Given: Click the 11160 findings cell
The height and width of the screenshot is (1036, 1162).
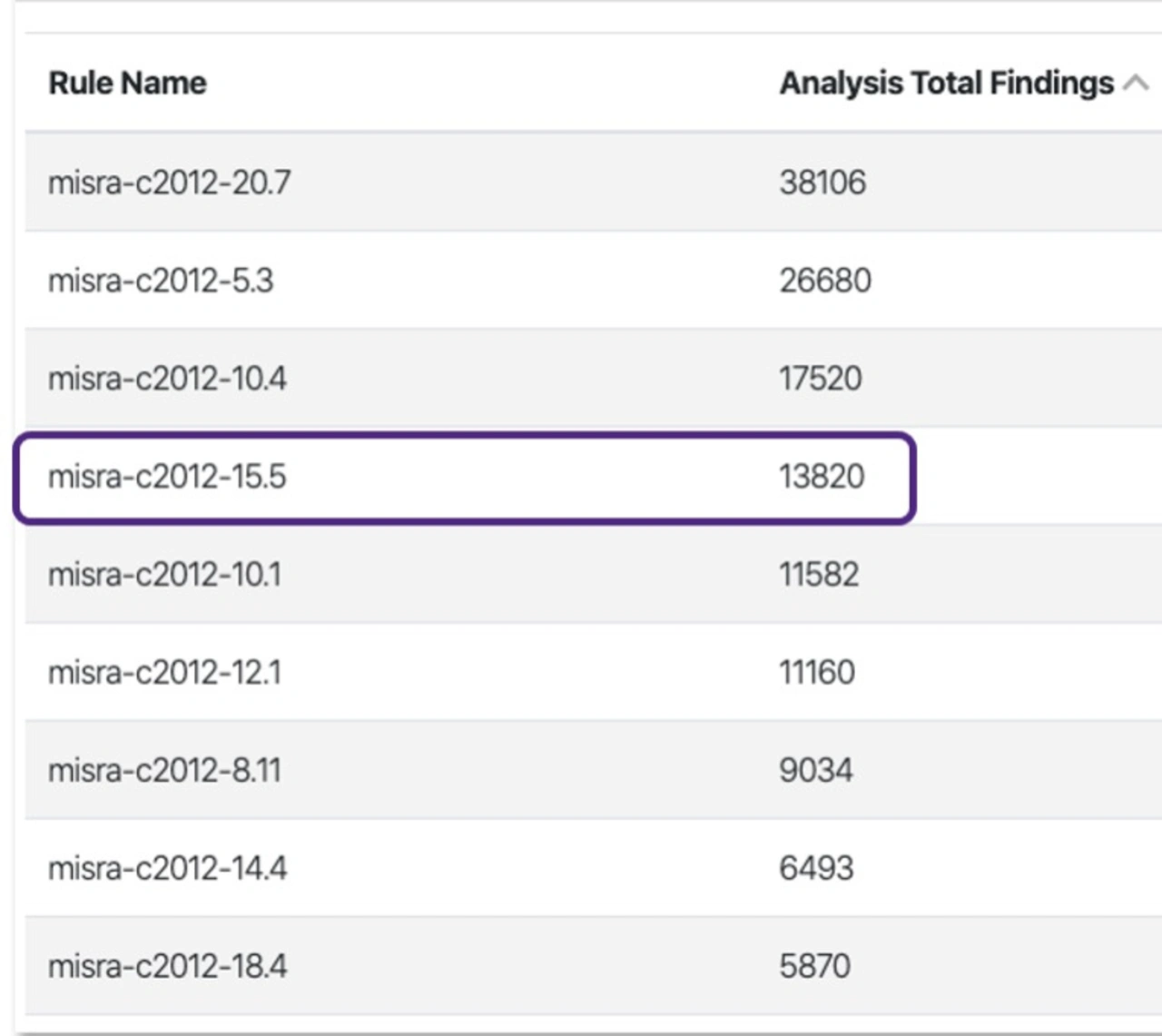Looking at the screenshot, I should tap(816, 673).
